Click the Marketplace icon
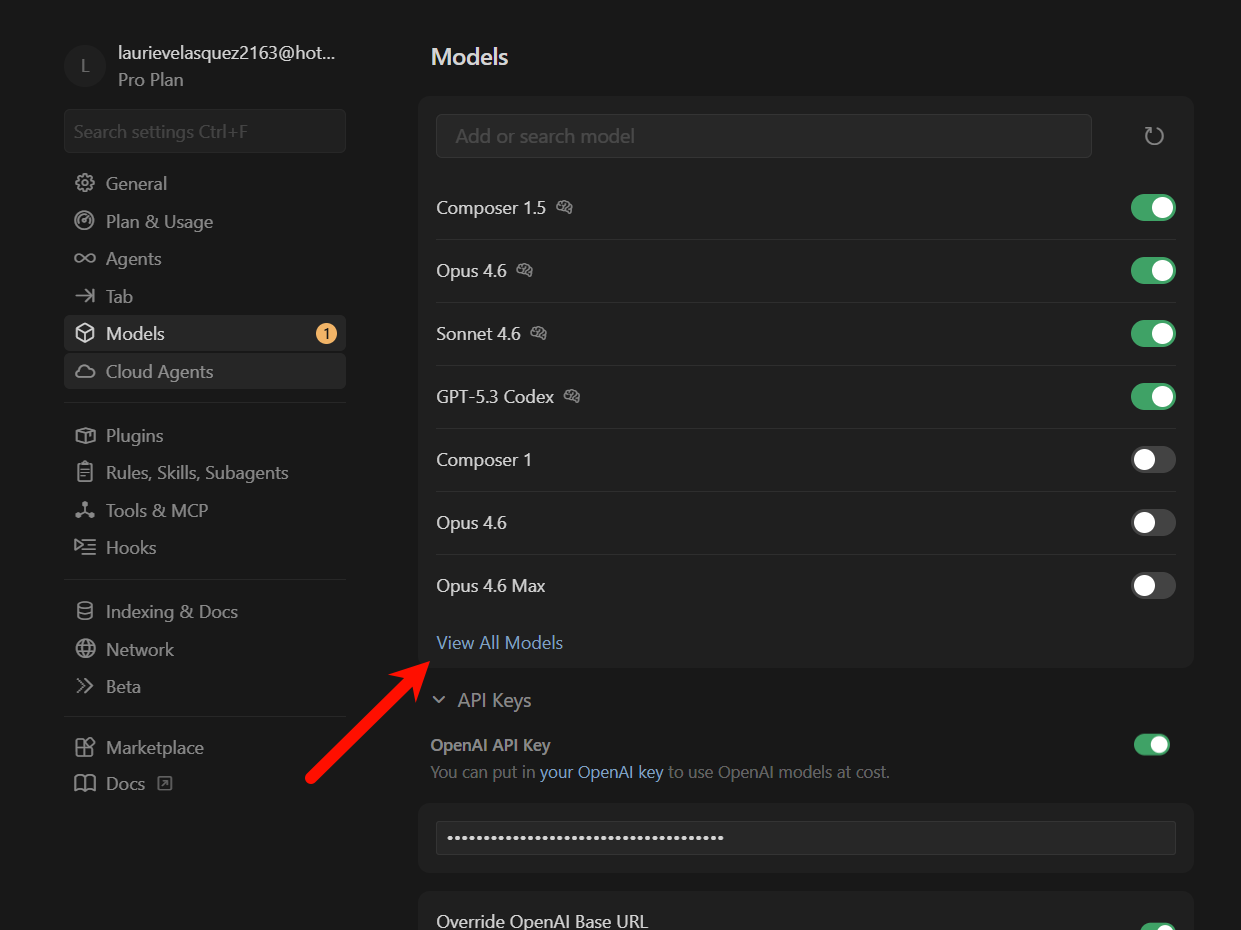Image resolution: width=1241 pixels, height=930 pixels. point(85,748)
